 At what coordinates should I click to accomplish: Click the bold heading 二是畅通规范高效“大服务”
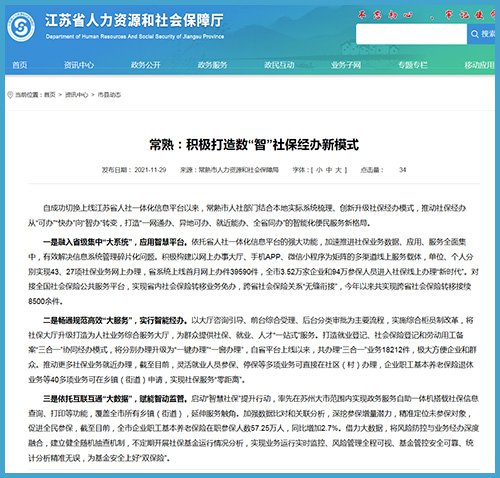tap(88, 321)
